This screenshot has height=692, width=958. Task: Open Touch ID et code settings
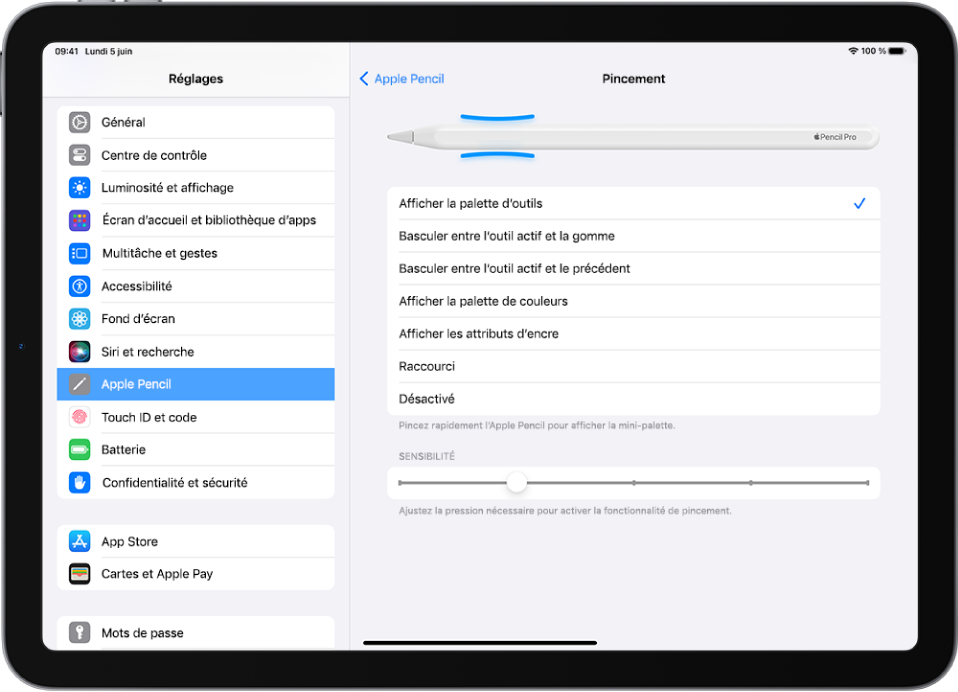[x=196, y=417]
